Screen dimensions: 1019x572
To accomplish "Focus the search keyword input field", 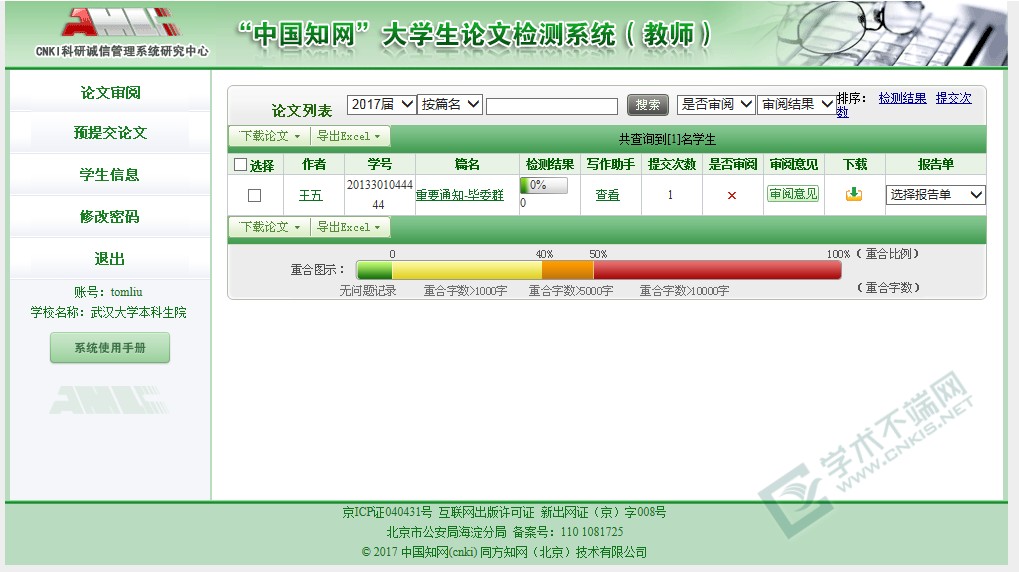I will click(x=552, y=106).
